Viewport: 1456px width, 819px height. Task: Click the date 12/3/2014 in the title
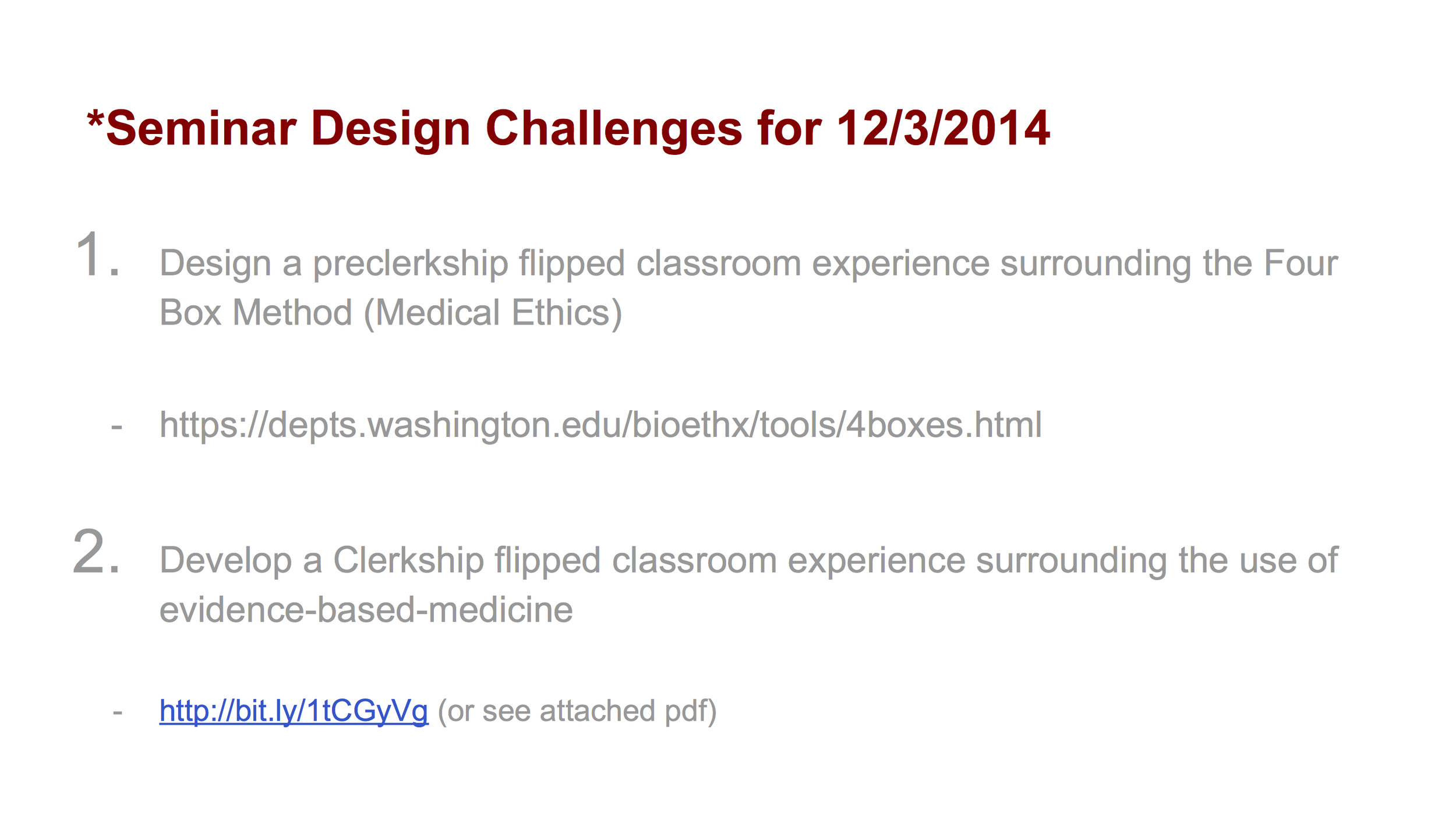coord(943,128)
